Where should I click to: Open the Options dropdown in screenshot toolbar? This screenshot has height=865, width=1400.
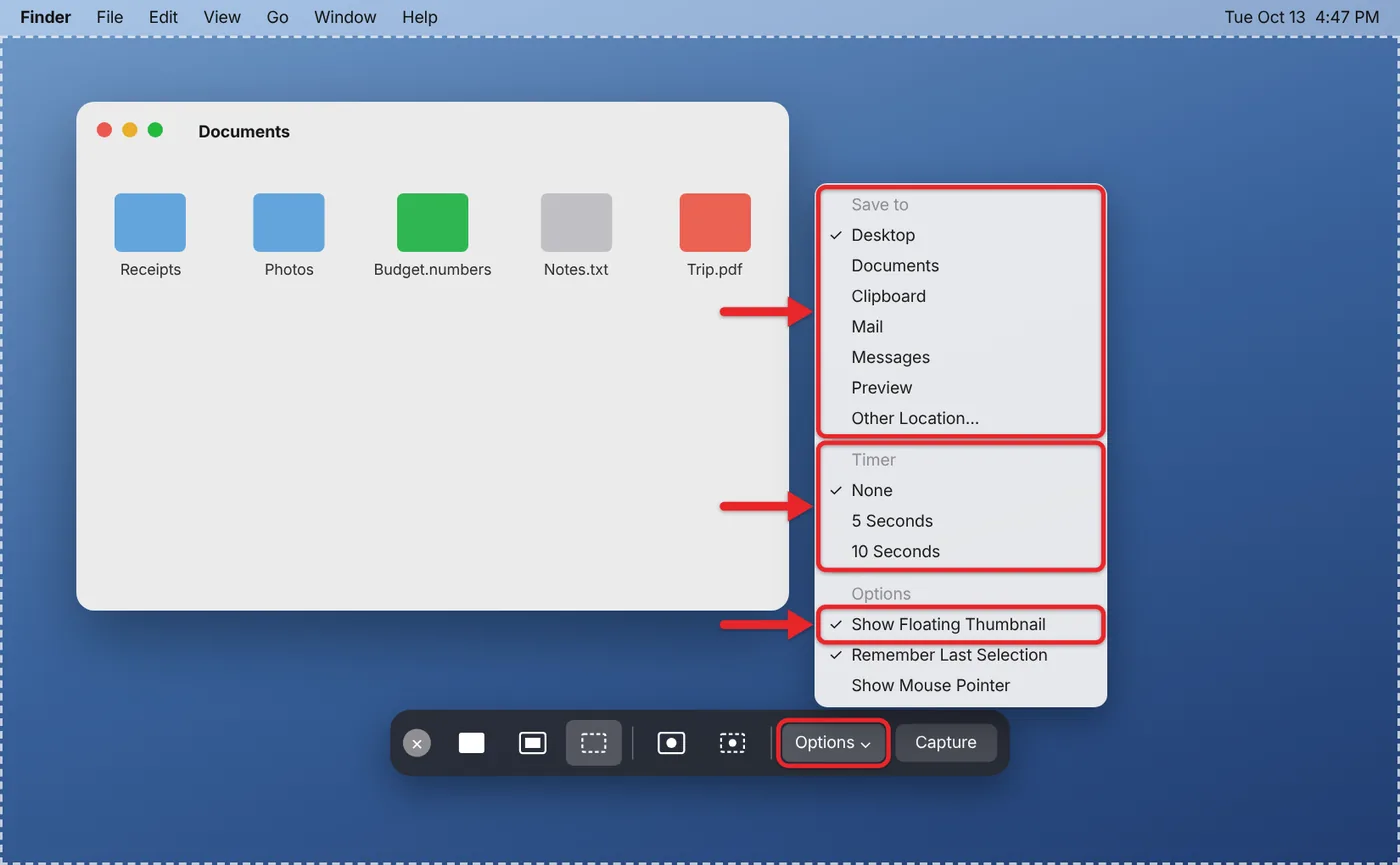(833, 743)
